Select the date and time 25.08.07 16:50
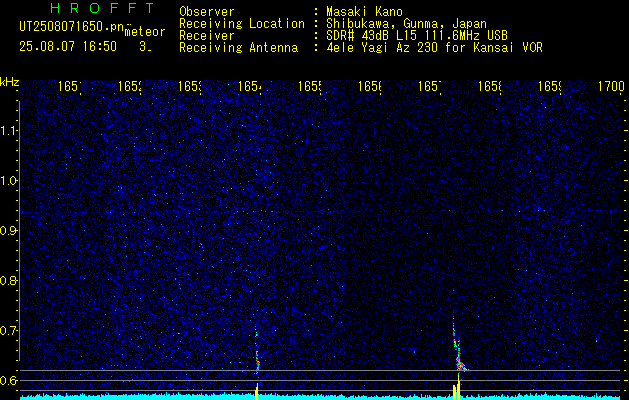 [x=68, y=47]
